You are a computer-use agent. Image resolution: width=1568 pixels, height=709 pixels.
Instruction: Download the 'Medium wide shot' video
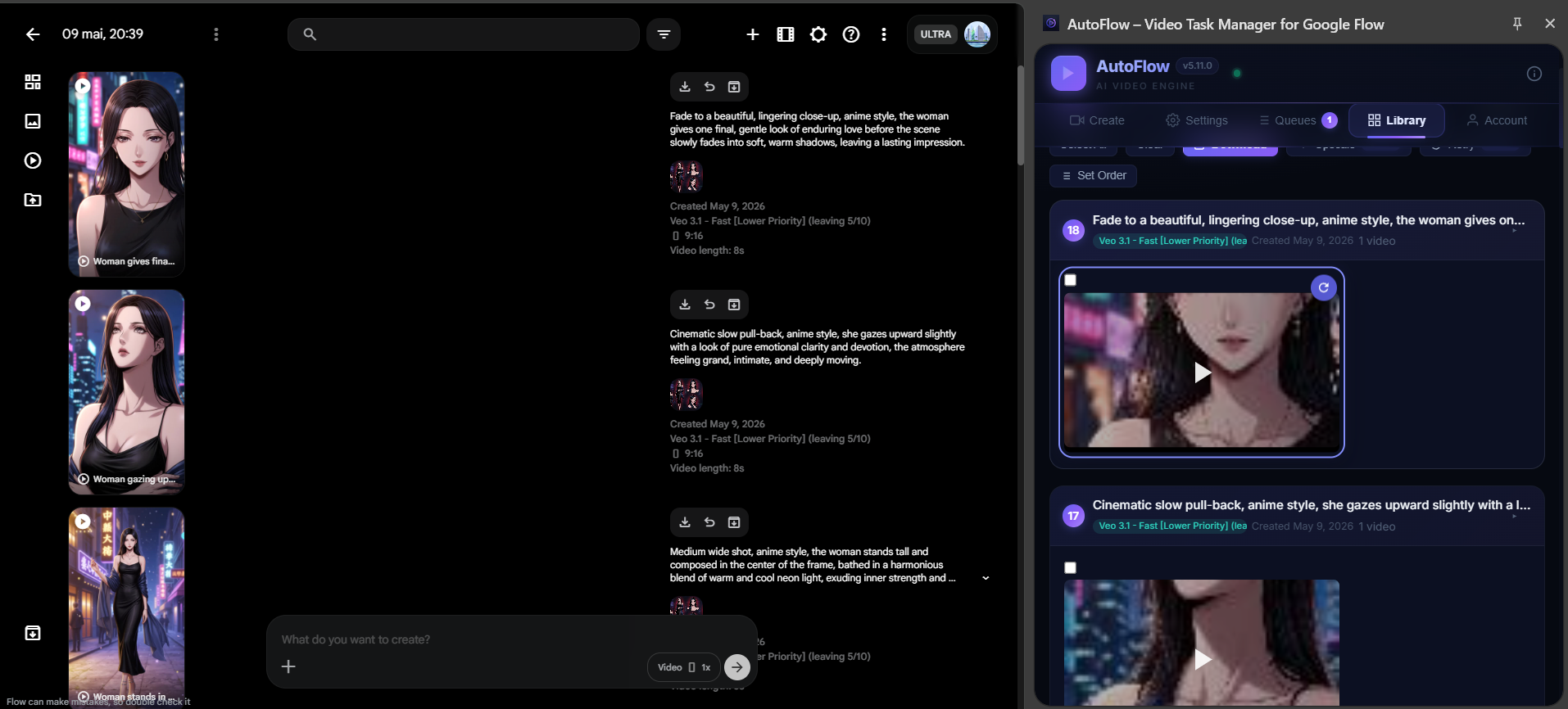pyautogui.click(x=685, y=522)
